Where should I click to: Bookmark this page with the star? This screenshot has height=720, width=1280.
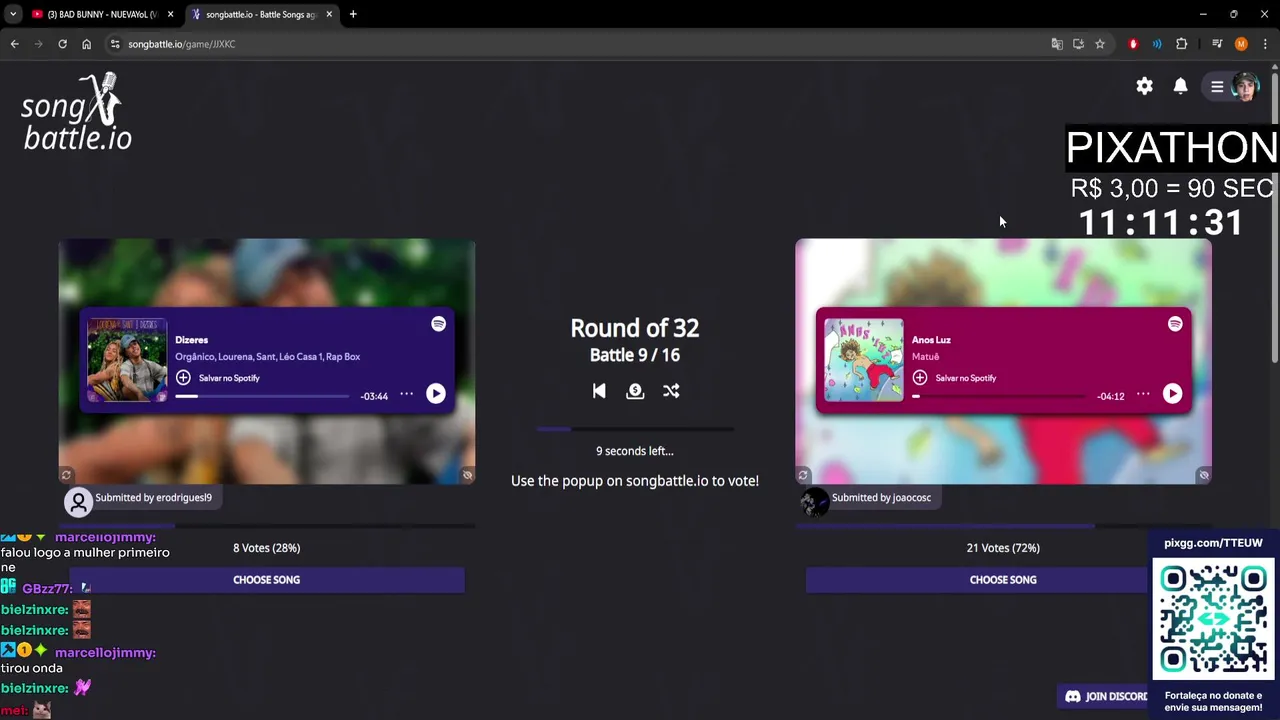[x=1100, y=44]
